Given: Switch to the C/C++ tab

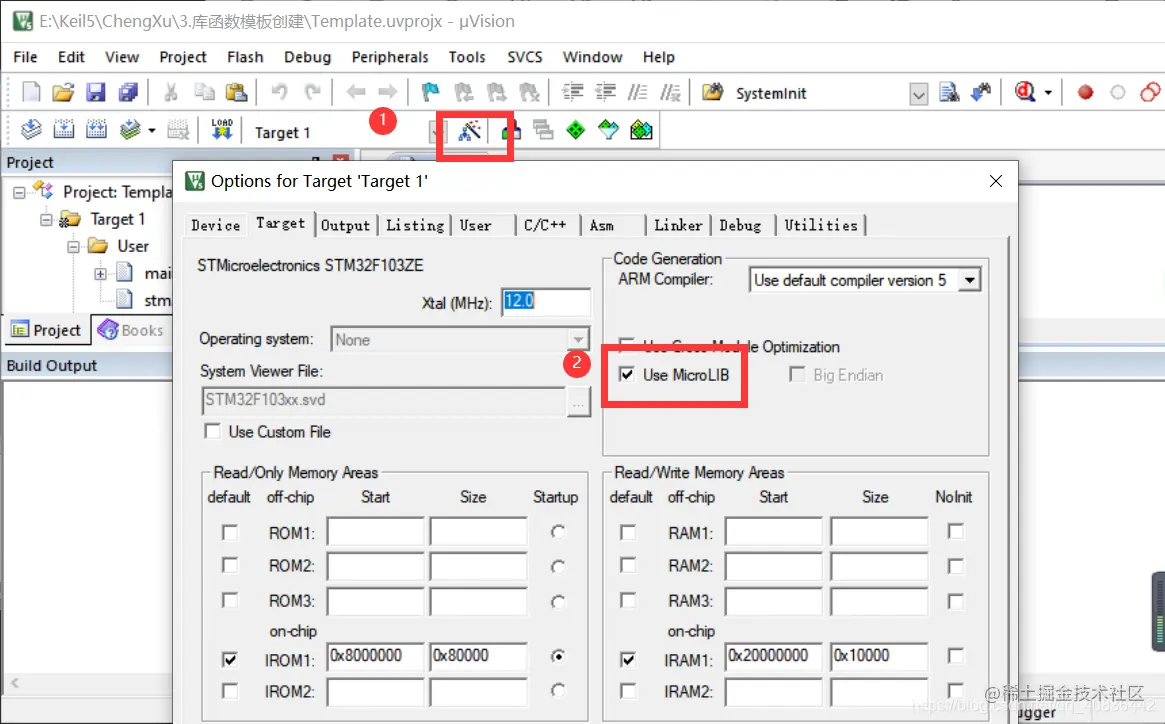Looking at the screenshot, I should click(x=545, y=225).
